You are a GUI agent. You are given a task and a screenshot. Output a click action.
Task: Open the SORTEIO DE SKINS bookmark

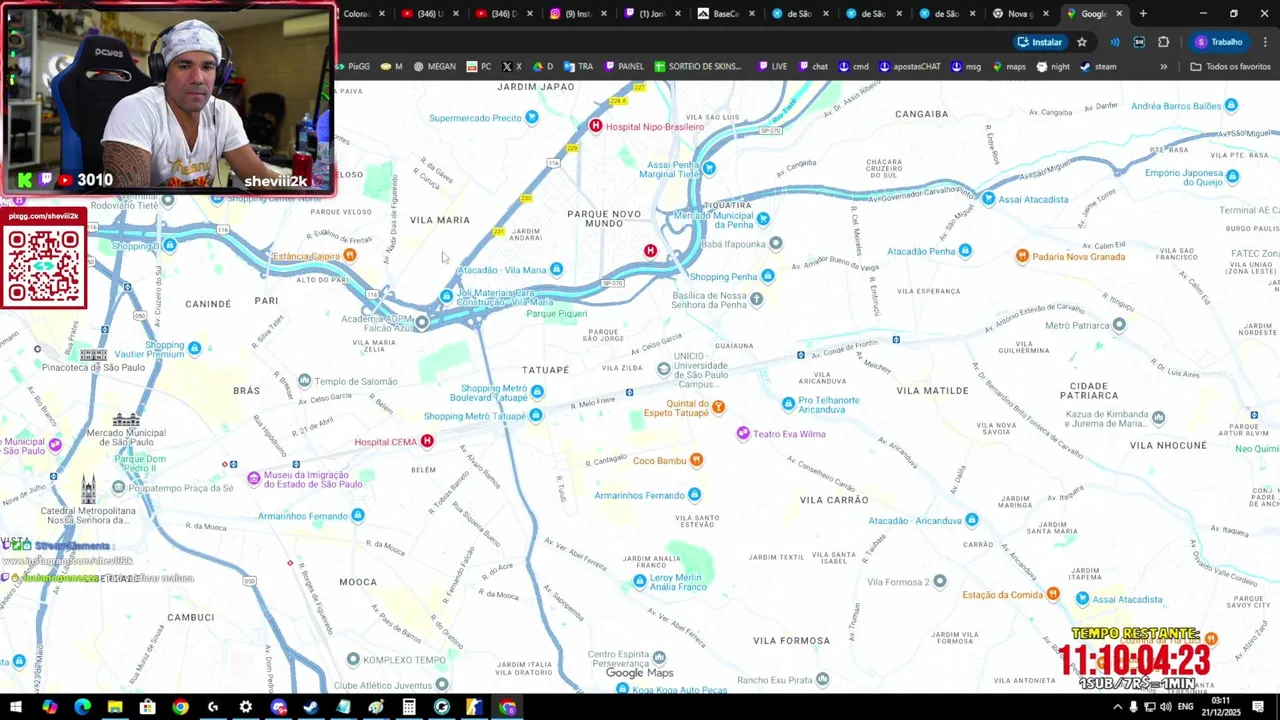(x=698, y=67)
